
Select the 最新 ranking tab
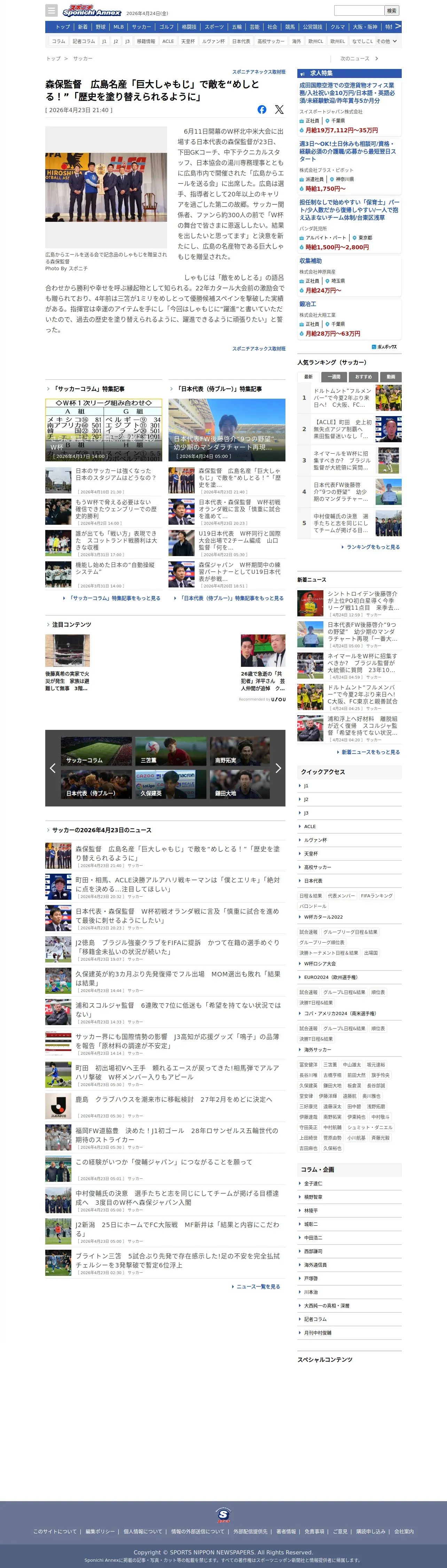(x=308, y=377)
